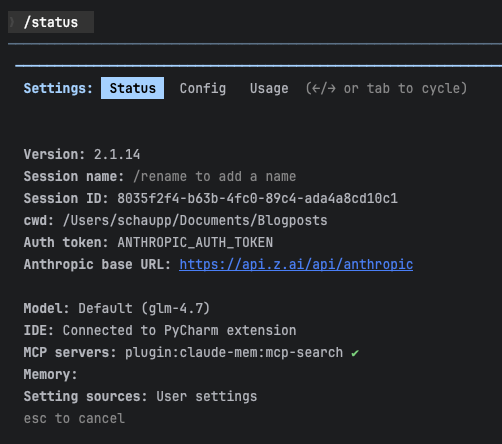
Task: Click the Memory: label
Action: [50, 375]
